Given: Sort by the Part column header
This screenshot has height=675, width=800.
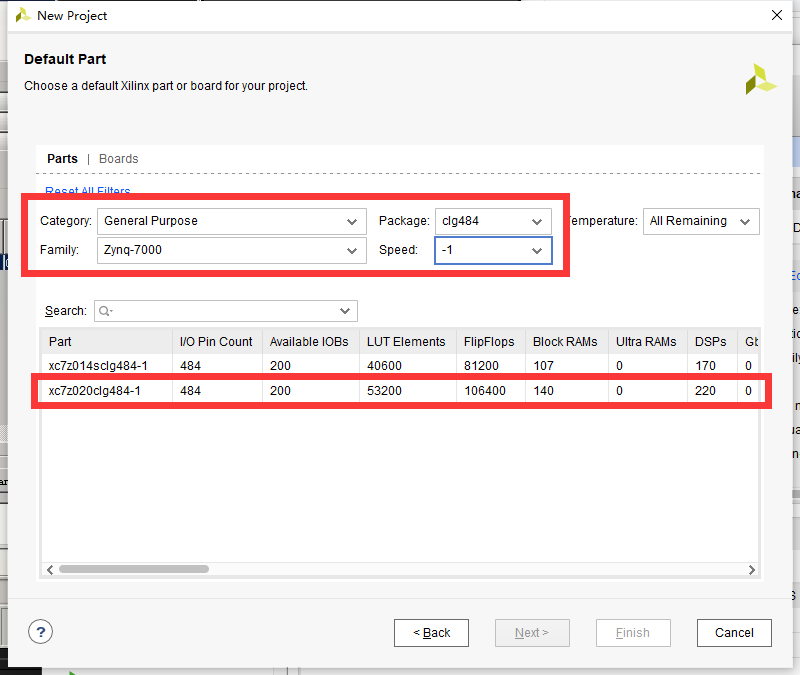Looking at the screenshot, I should coord(107,341).
